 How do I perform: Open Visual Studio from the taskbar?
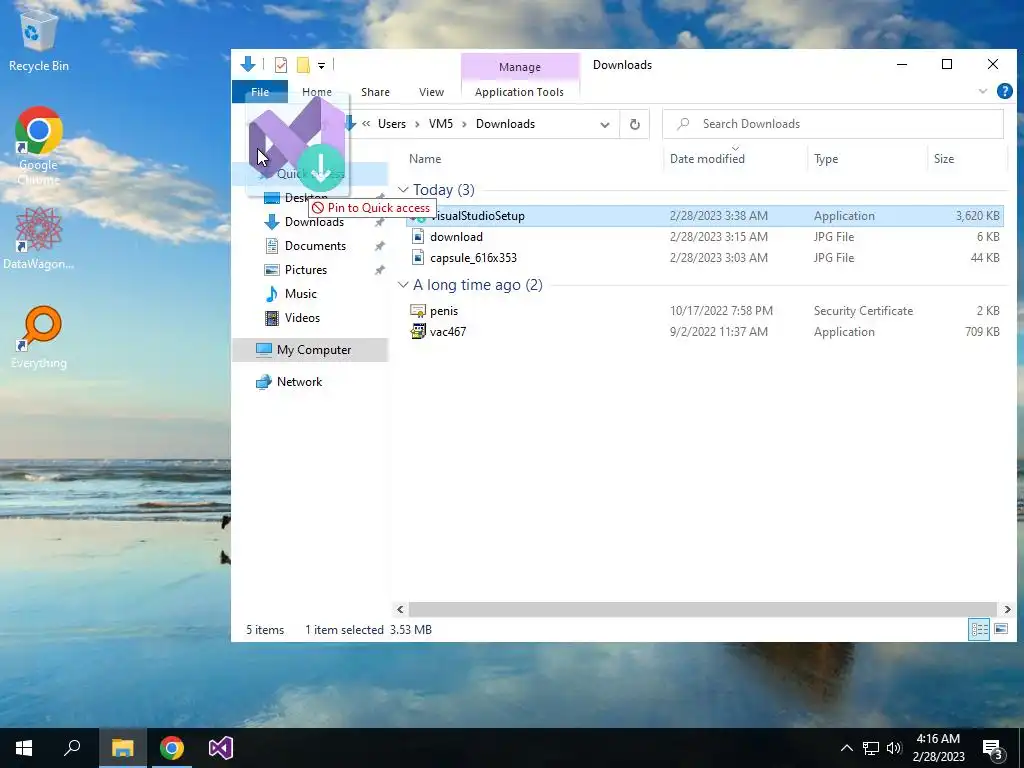(x=221, y=748)
